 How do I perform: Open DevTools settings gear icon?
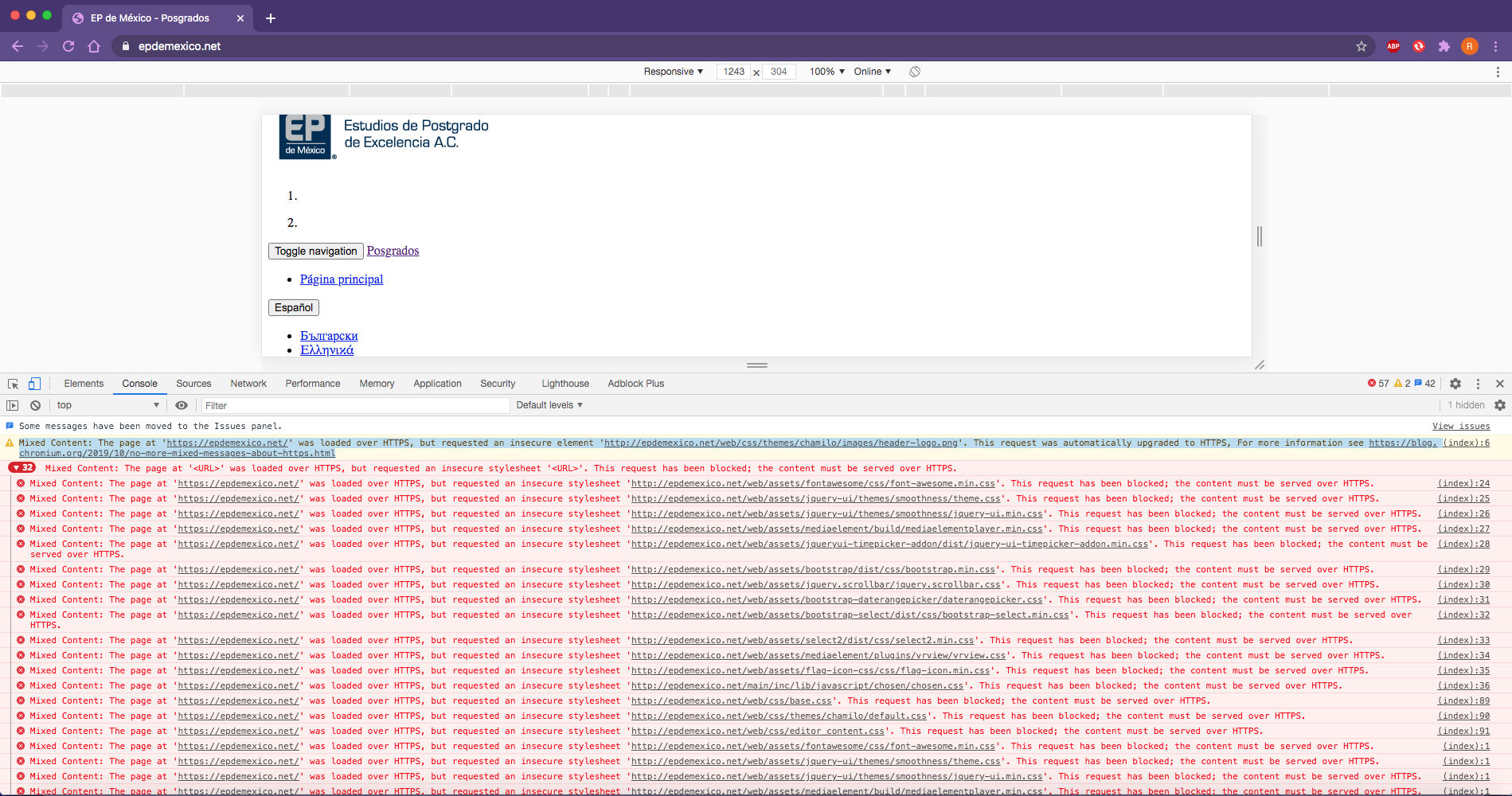click(1455, 383)
